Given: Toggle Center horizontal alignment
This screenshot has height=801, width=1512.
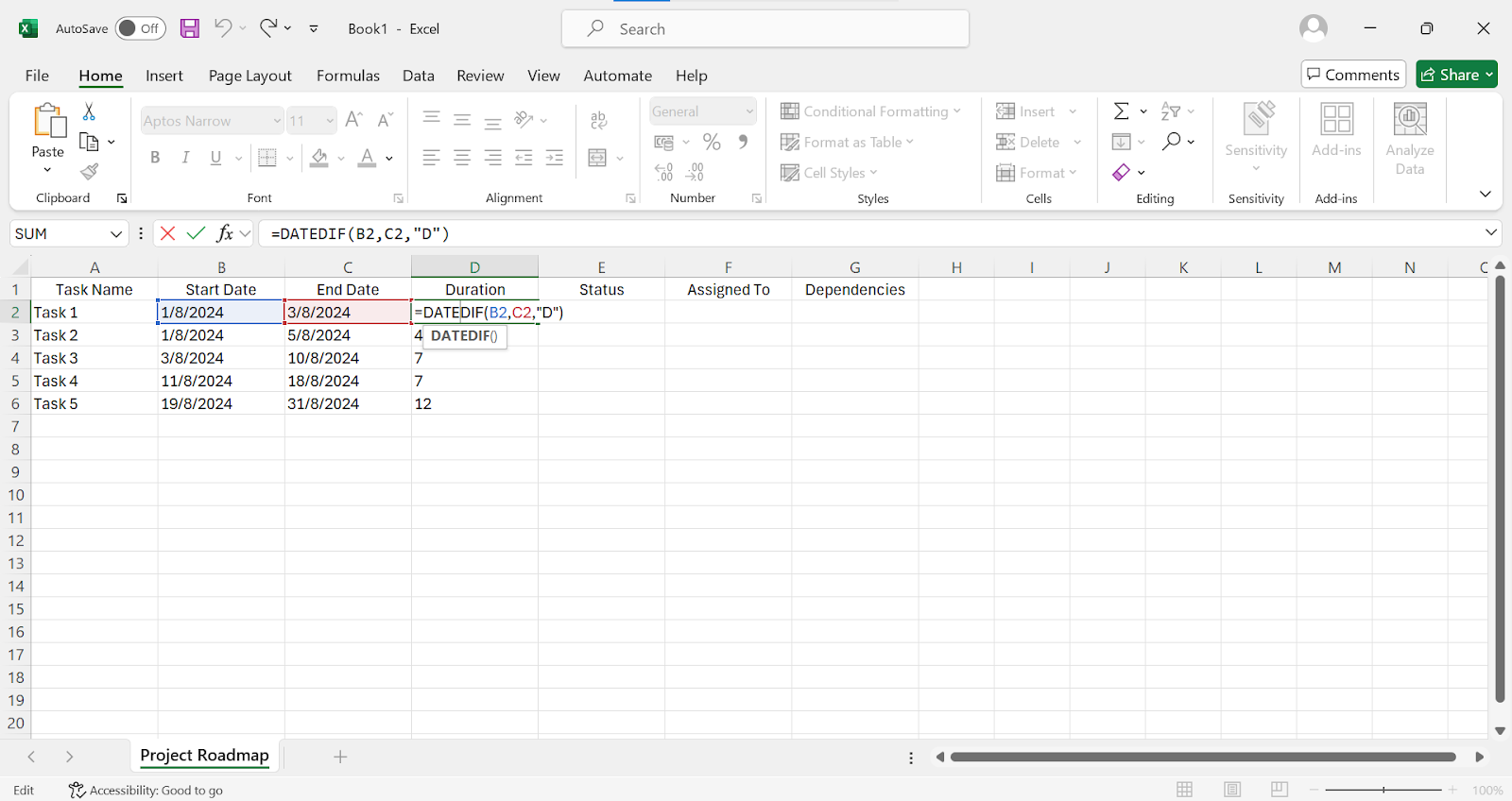Looking at the screenshot, I should 462,158.
